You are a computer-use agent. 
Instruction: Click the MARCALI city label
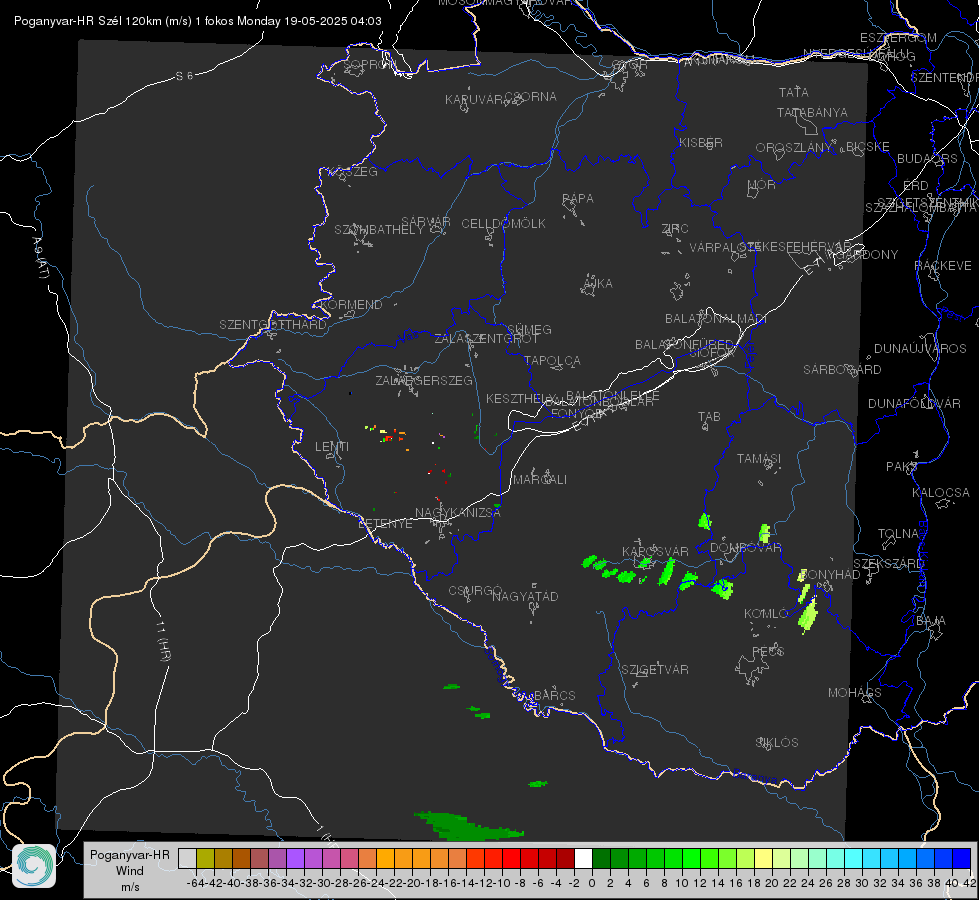click(x=540, y=480)
